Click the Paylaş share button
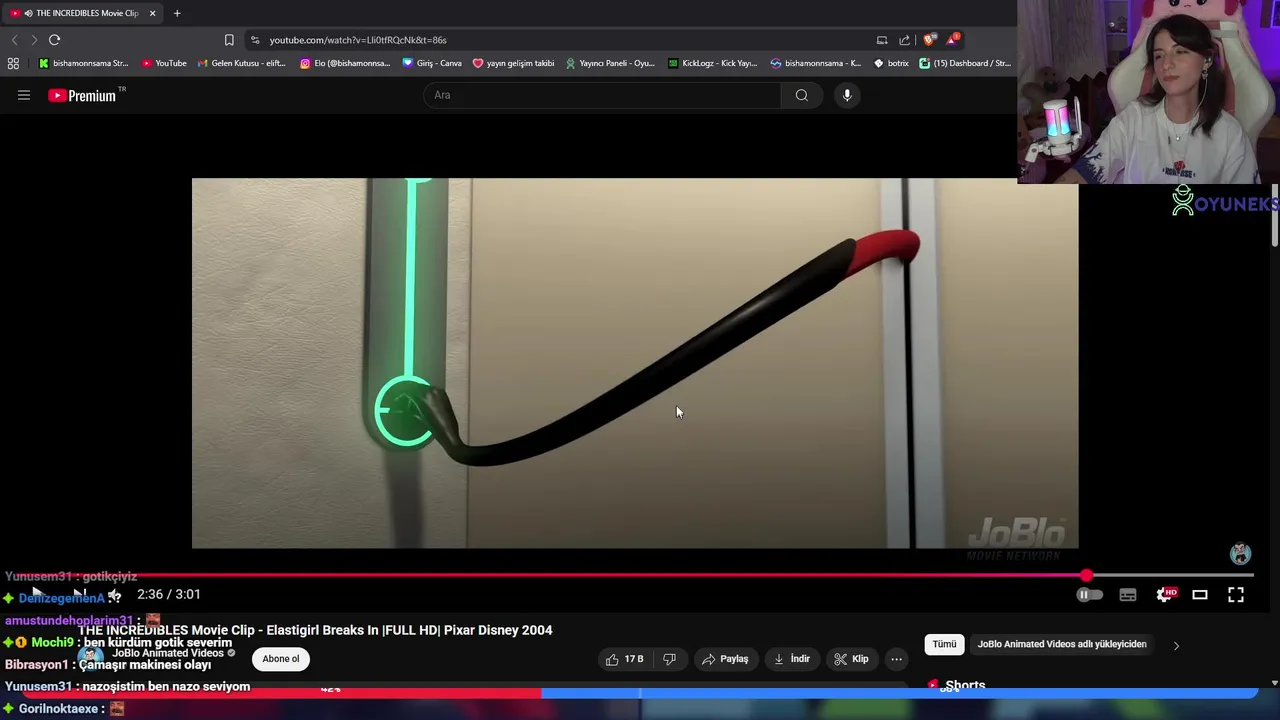The image size is (1280, 720). coord(725,659)
